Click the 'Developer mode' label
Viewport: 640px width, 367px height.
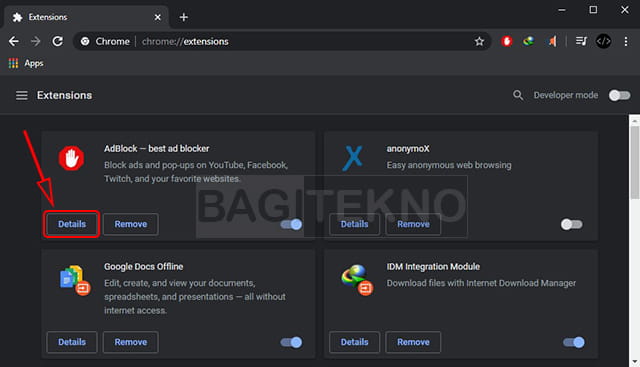(x=566, y=95)
